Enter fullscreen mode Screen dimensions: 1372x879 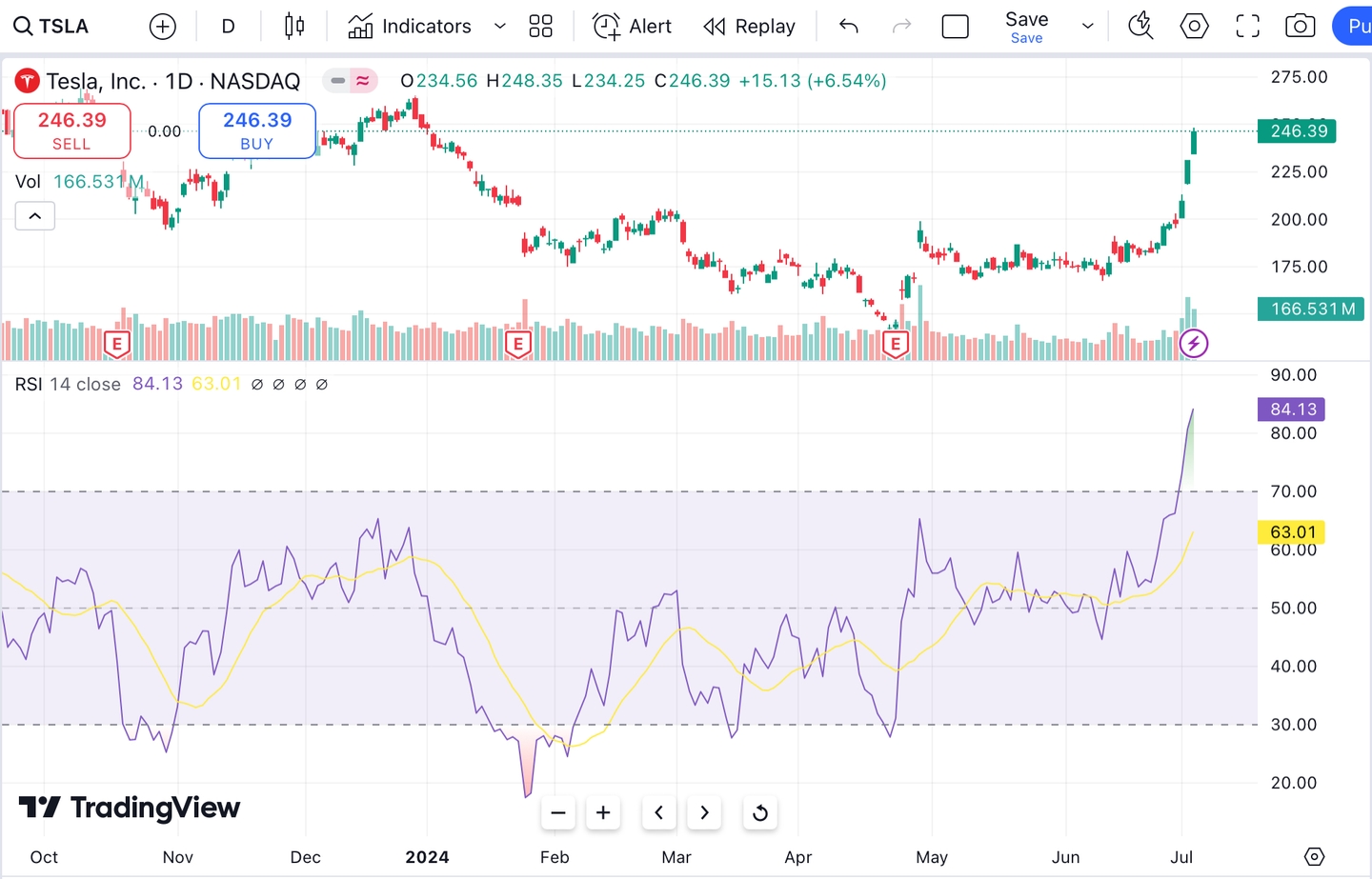click(1247, 27)
